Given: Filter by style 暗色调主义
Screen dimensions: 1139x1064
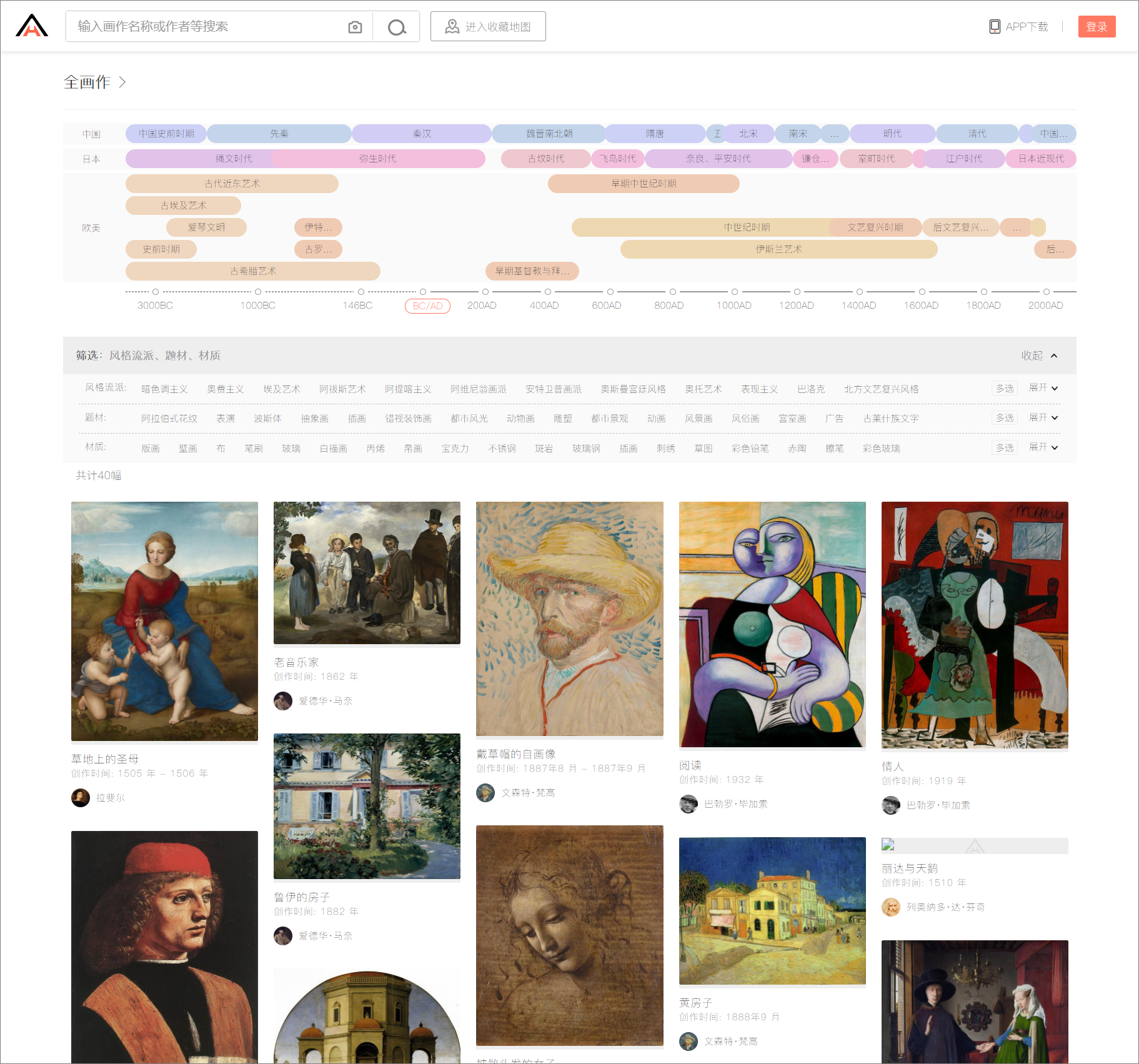Looking at the screenshot, I should tap(164, 389).
